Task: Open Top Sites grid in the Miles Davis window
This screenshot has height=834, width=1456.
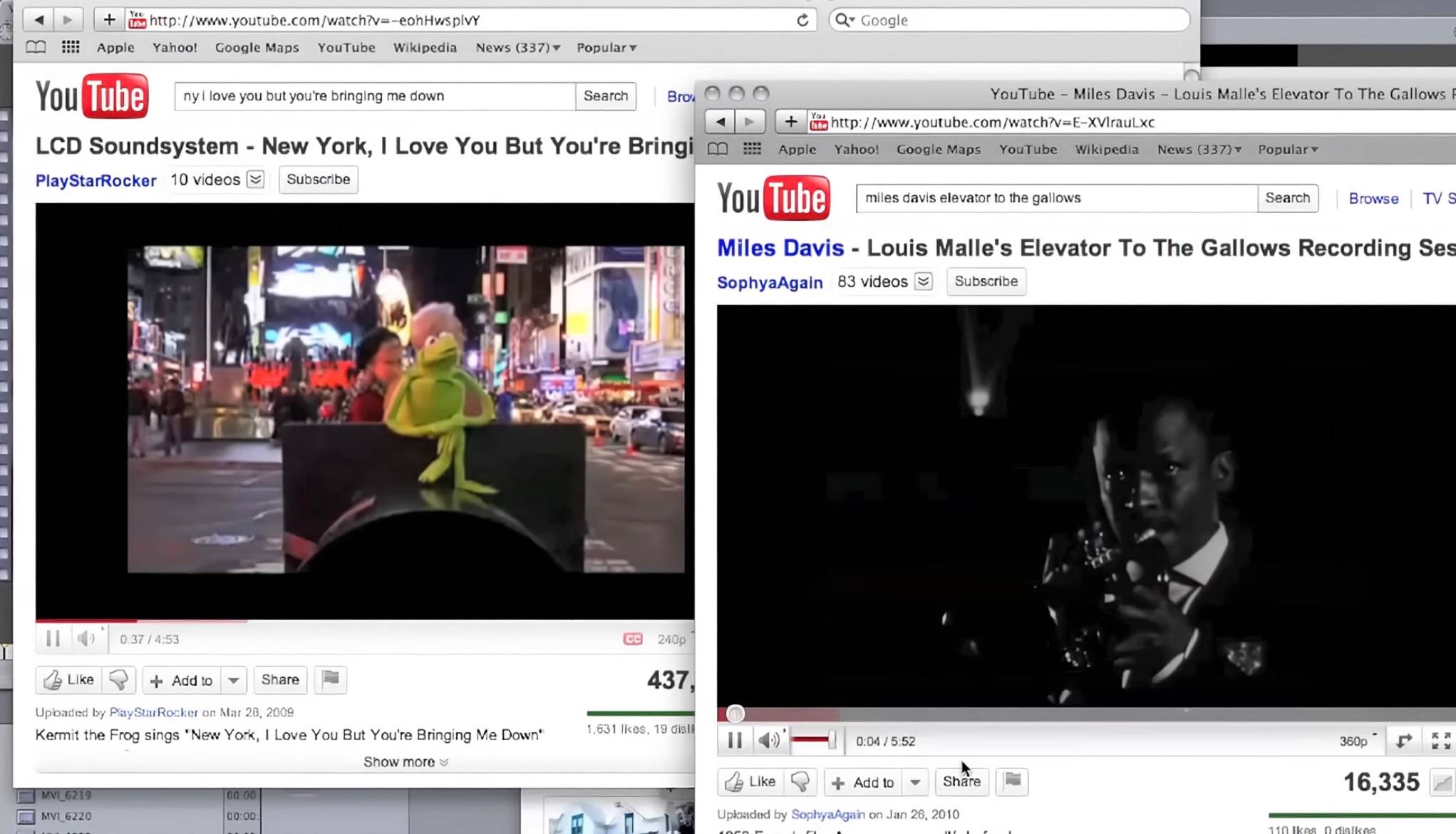Action: click(752, 149)
